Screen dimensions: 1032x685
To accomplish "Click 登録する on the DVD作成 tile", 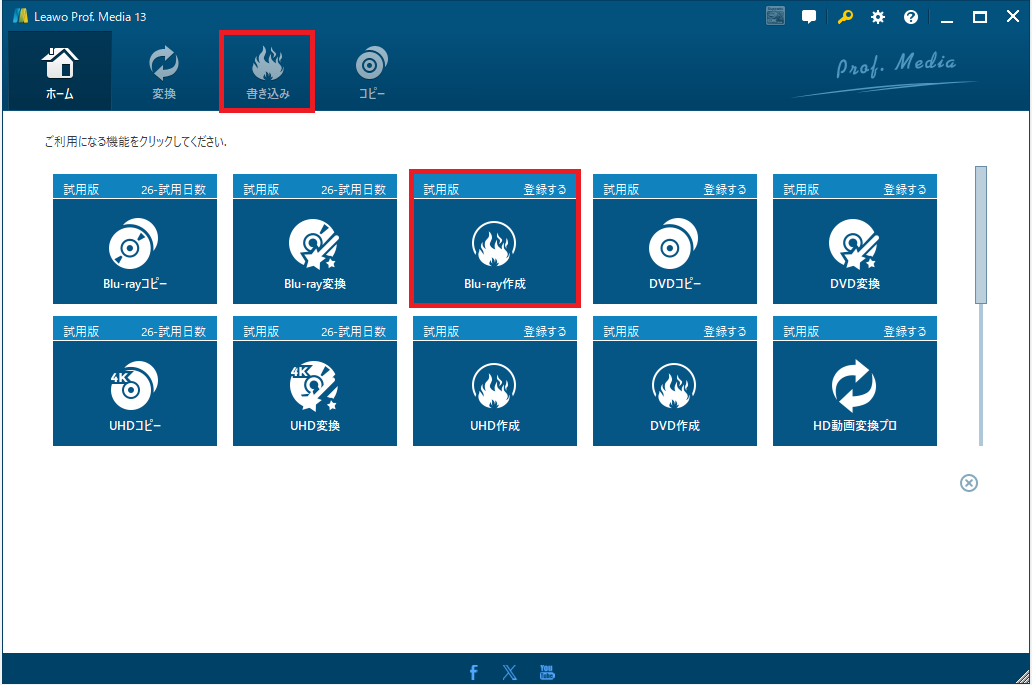I will coord(725,332).
